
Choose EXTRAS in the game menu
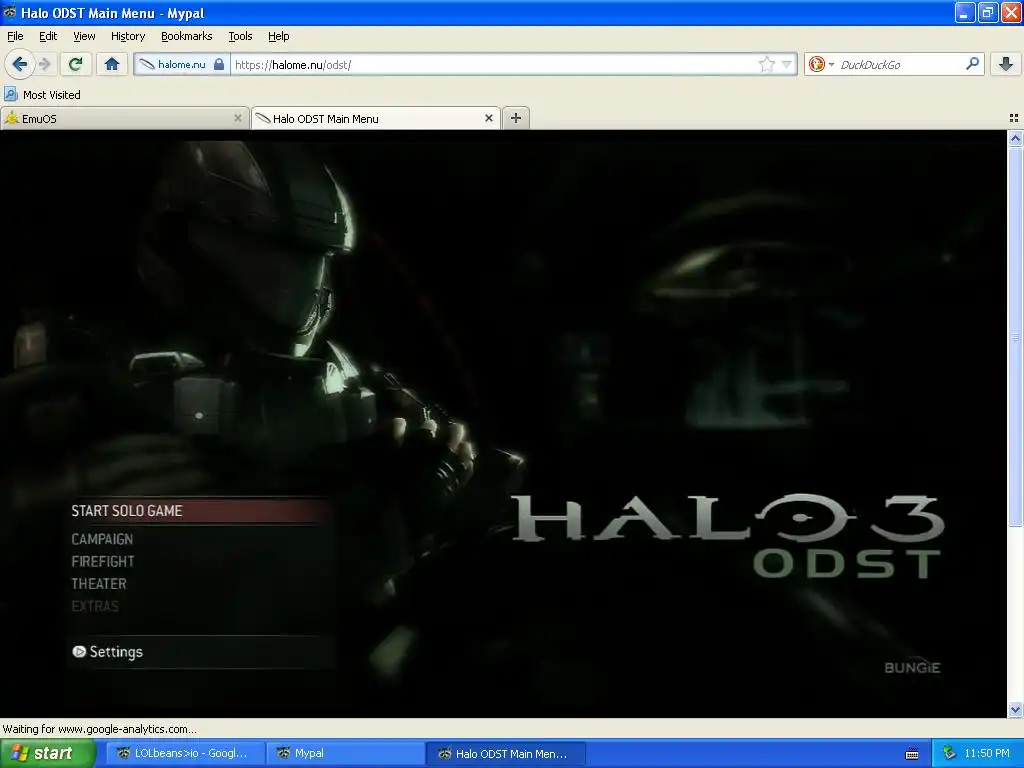tap(95, 606)
